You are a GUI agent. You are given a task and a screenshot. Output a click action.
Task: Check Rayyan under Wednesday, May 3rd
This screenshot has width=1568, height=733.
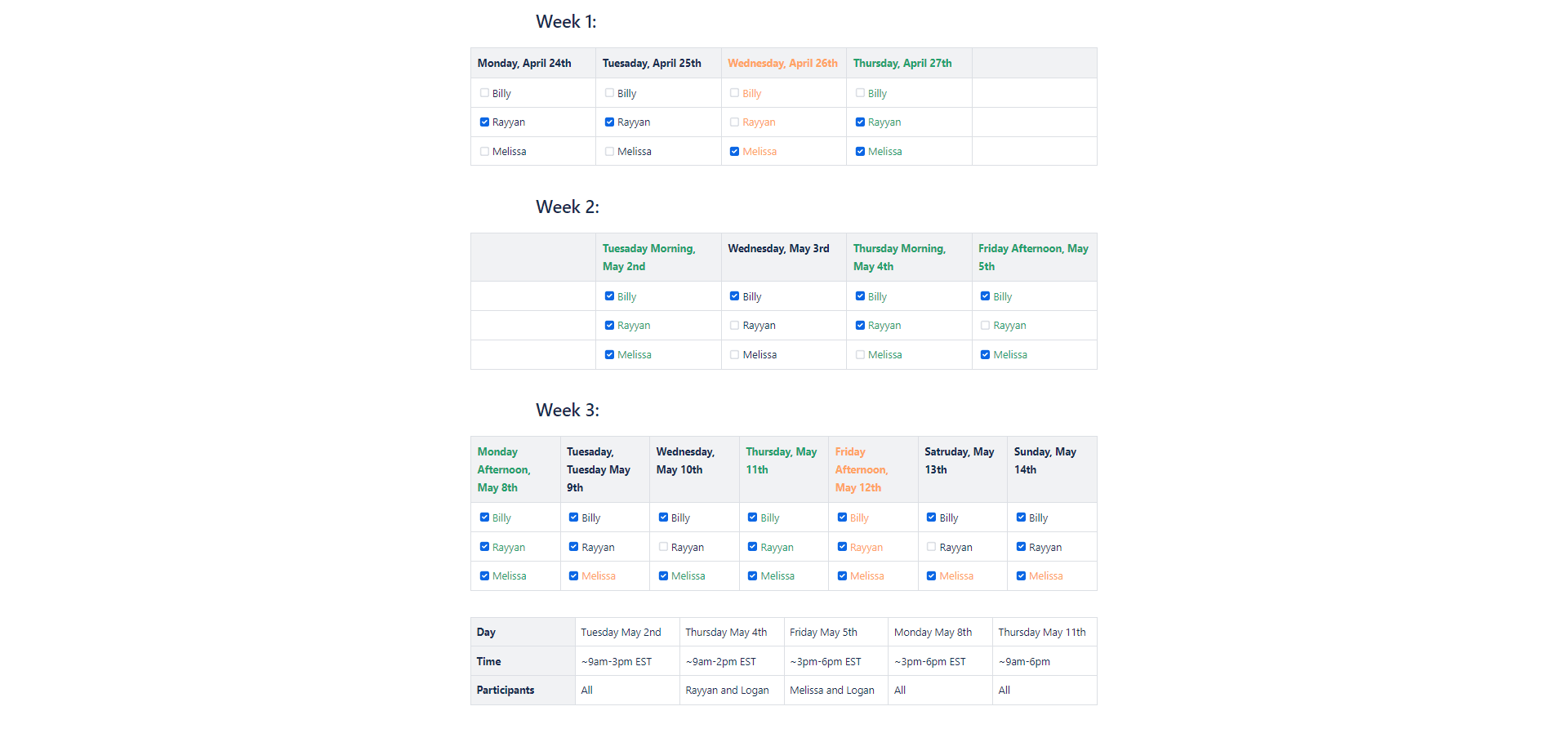(x=734, y=325)
